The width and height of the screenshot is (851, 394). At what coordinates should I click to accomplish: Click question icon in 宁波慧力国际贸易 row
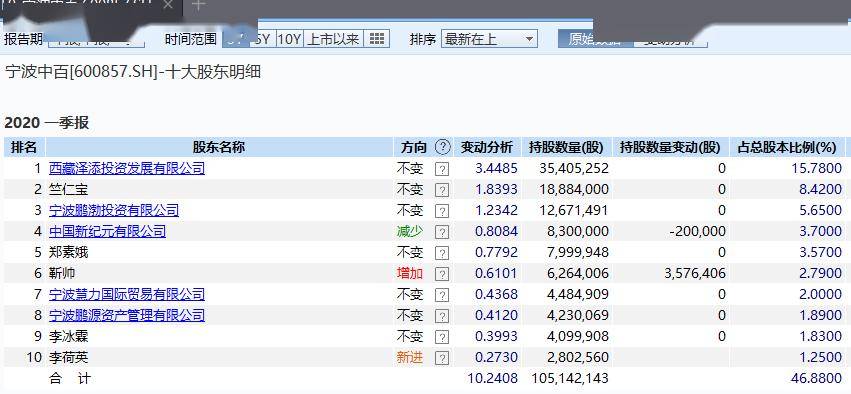[x=442, y=295]
